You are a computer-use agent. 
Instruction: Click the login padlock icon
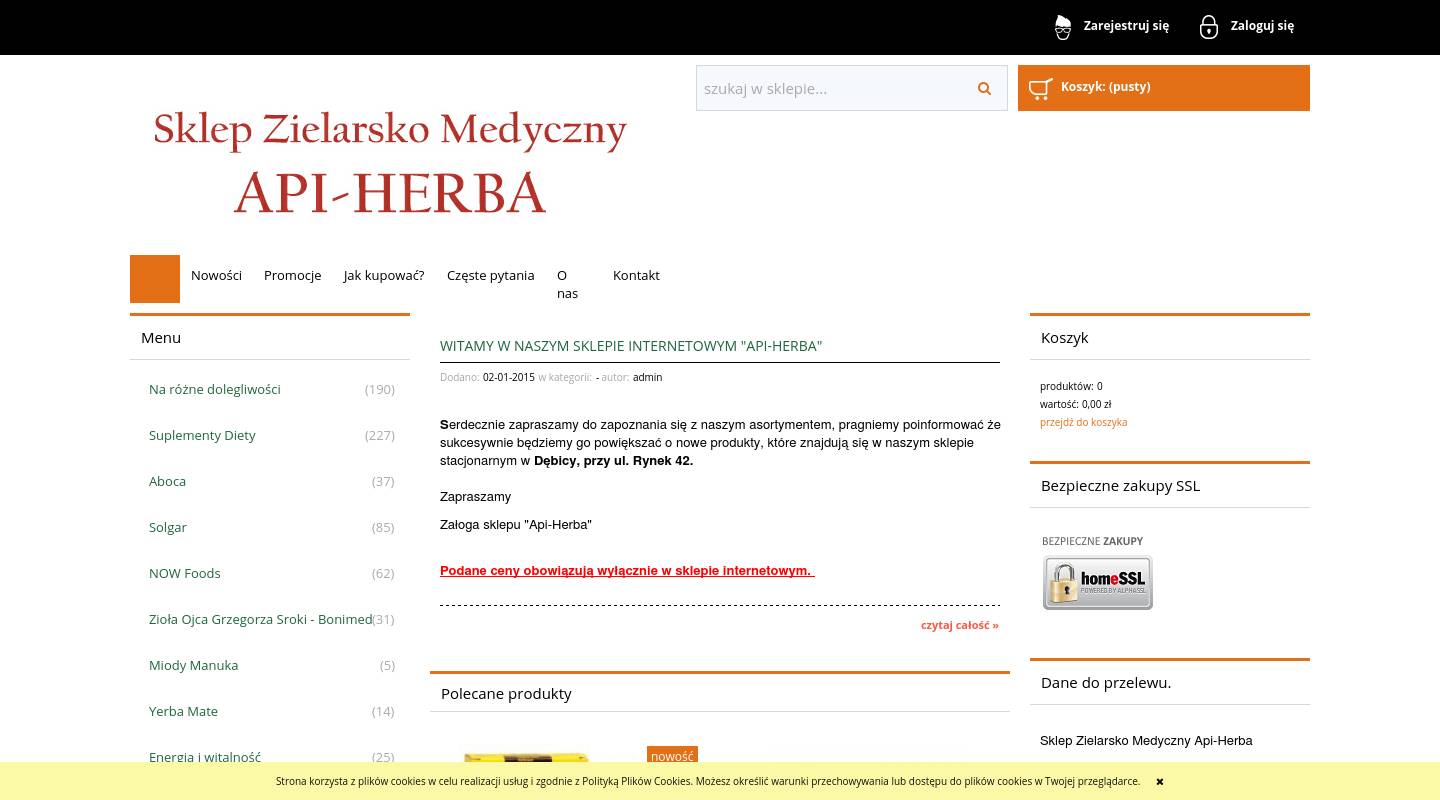pos(1209,27)
